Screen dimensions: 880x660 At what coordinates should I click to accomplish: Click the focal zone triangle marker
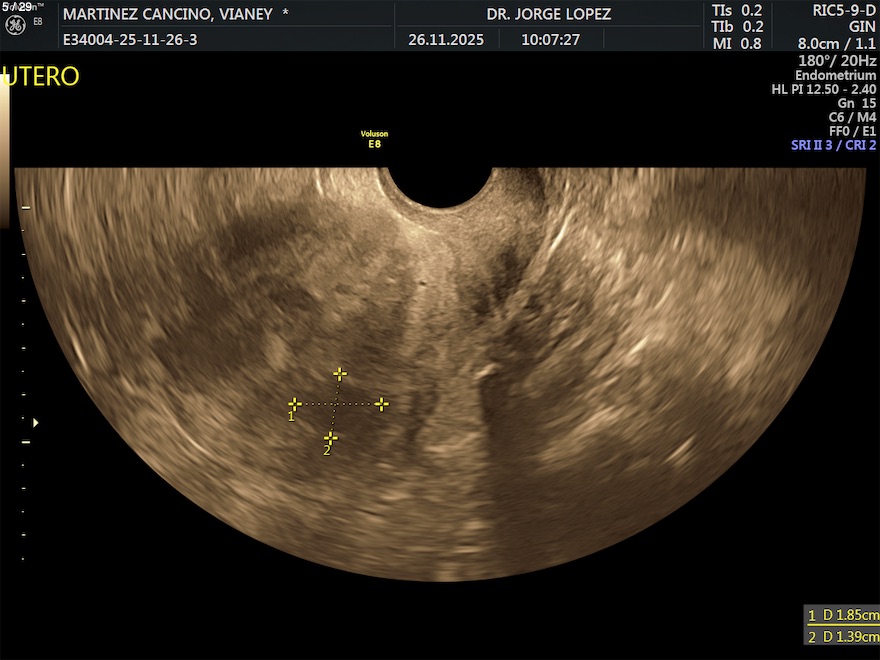click(36, 422)
